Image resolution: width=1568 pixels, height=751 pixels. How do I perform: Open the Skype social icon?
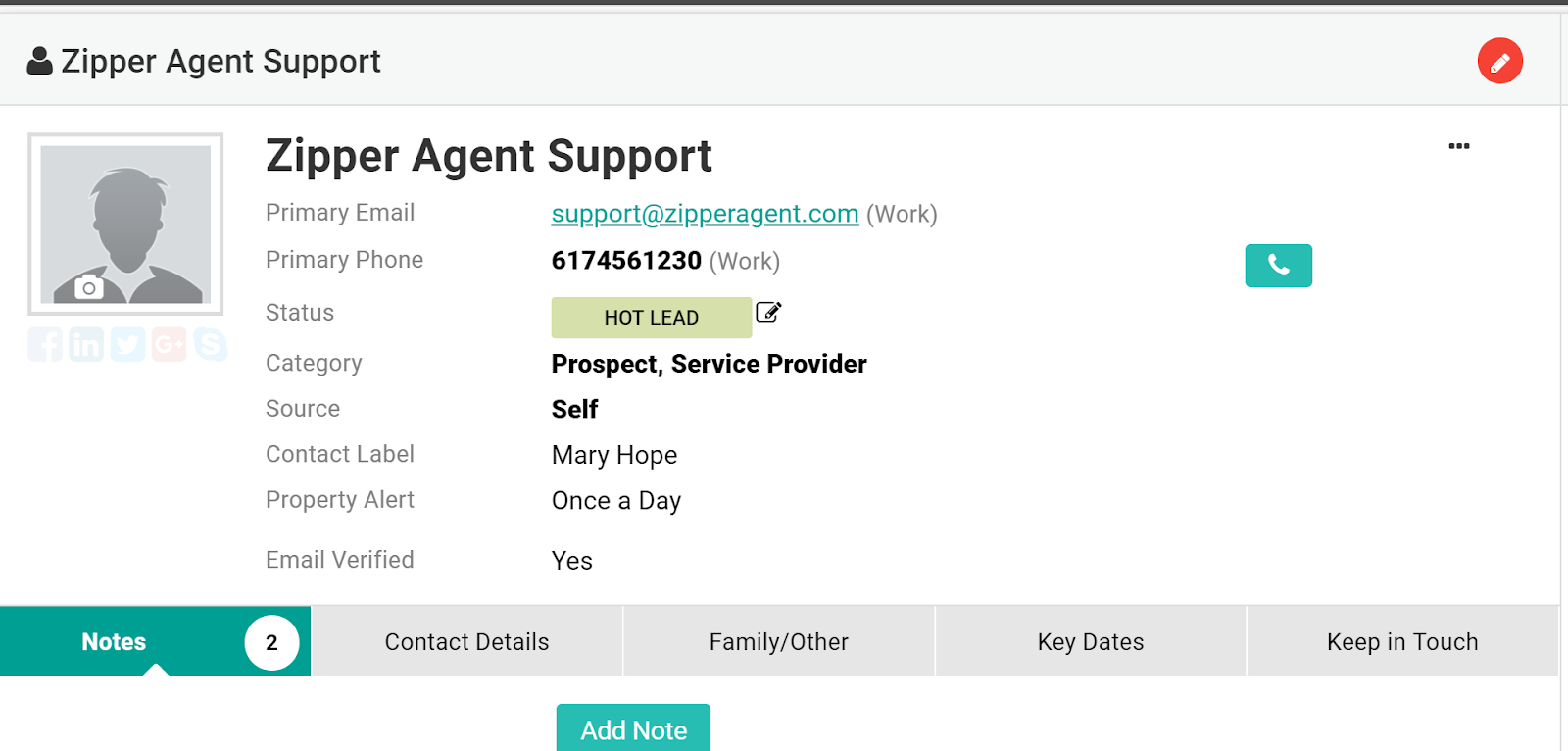click(x=210, y=344)
